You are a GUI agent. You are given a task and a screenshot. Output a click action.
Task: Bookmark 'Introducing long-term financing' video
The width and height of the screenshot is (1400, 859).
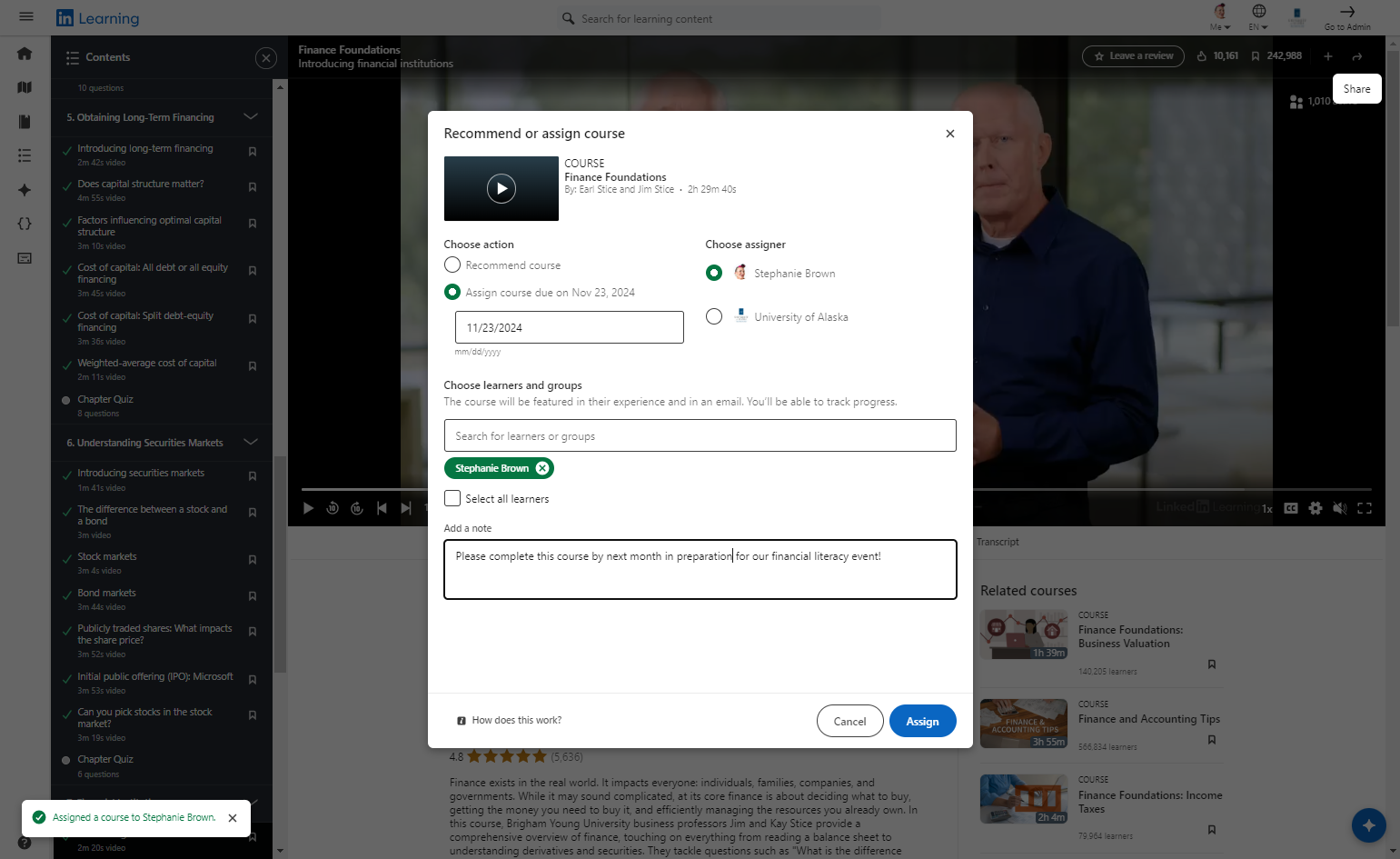point(253,152)
